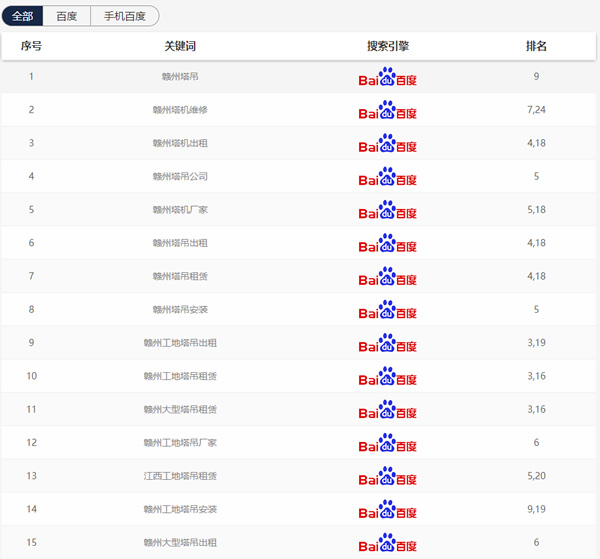600x559 pixels.
Task: Click ranking 3,16 for 赣州工地塔吊租赁
Action: click(x=536, y=376)
